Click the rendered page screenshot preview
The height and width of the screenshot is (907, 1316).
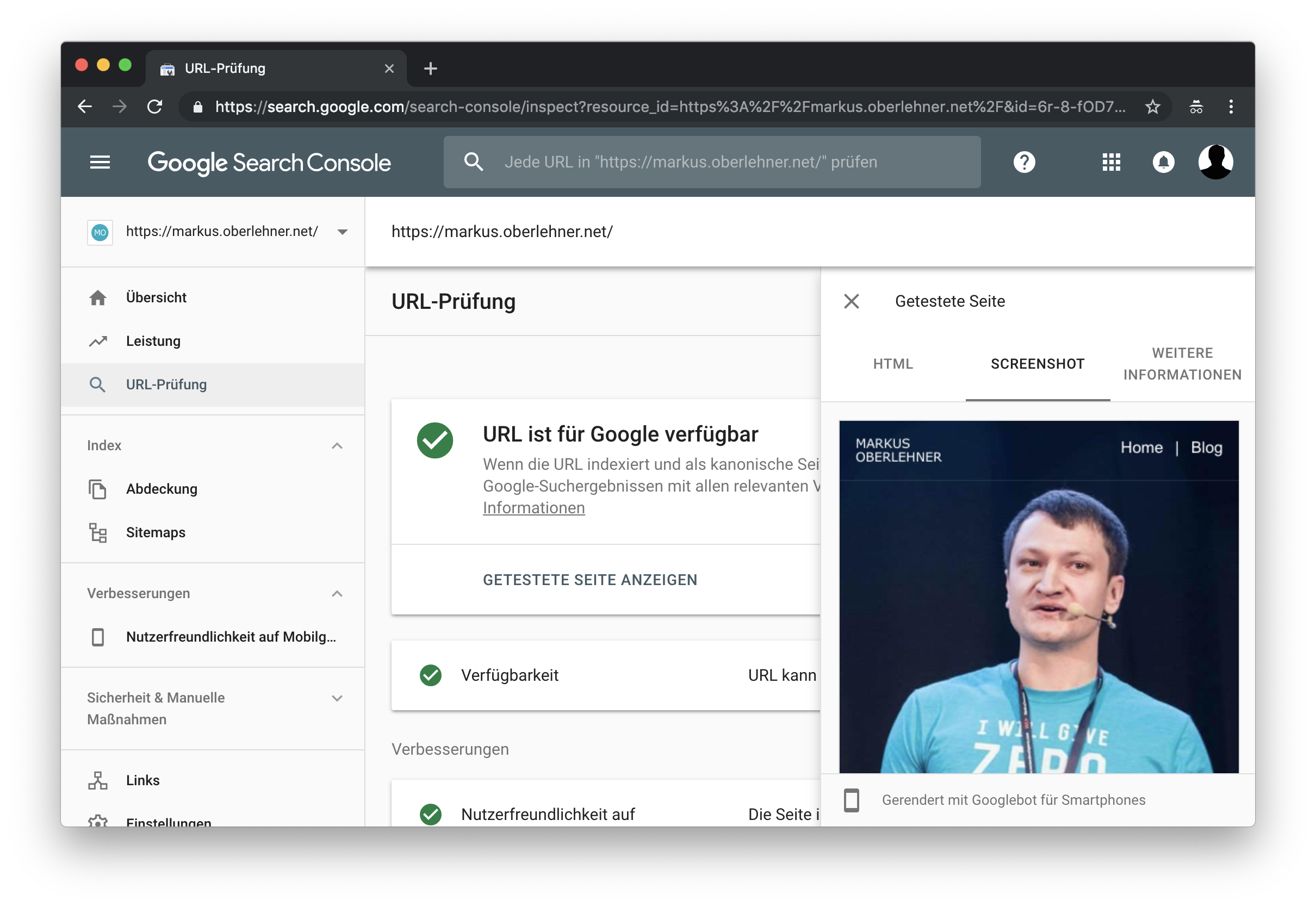pos(1038,597)
